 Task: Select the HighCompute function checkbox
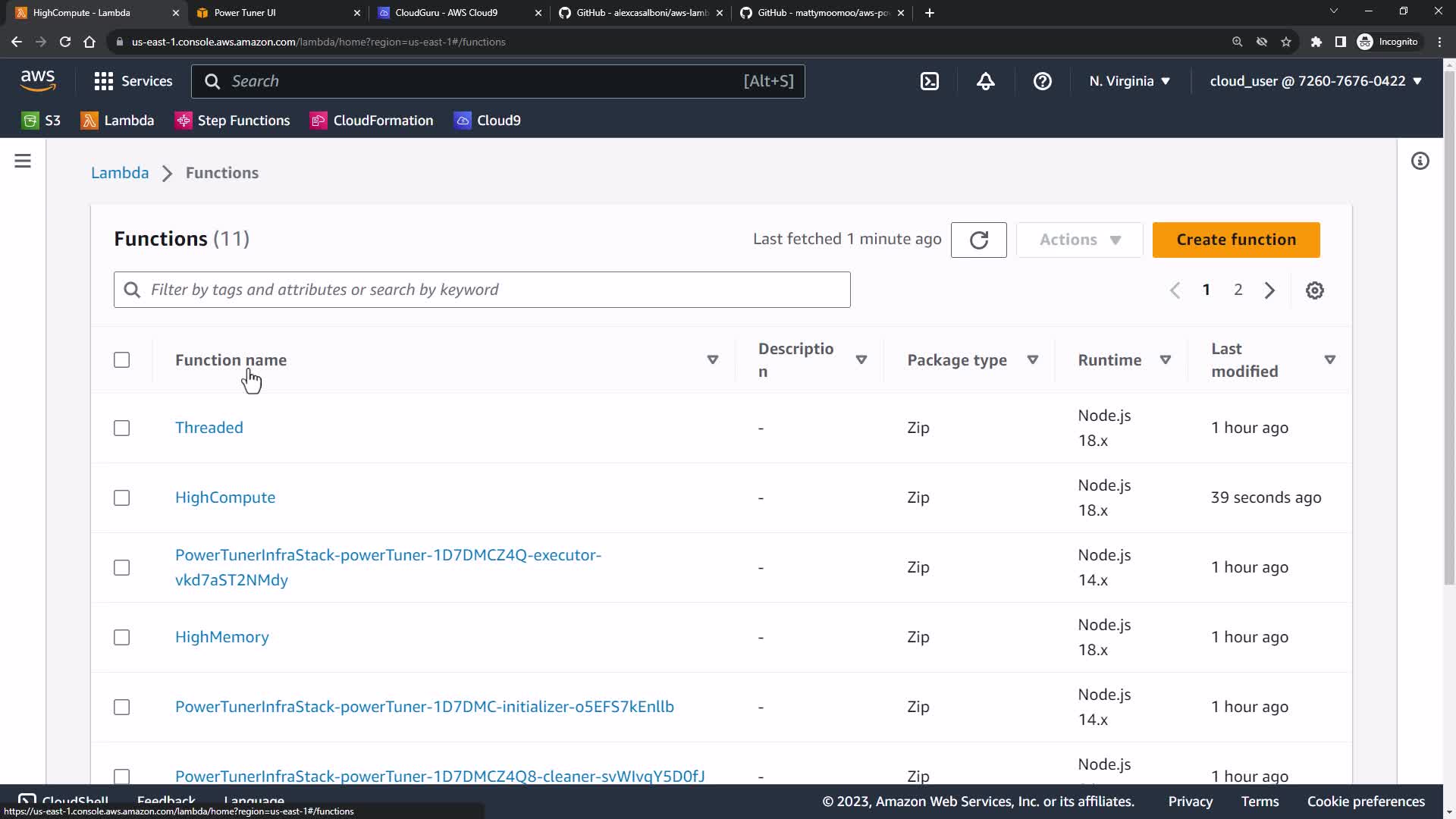121,498
